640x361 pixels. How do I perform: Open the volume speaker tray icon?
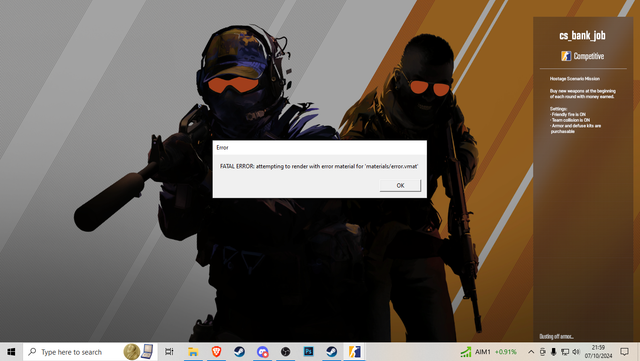pos(576,352)
